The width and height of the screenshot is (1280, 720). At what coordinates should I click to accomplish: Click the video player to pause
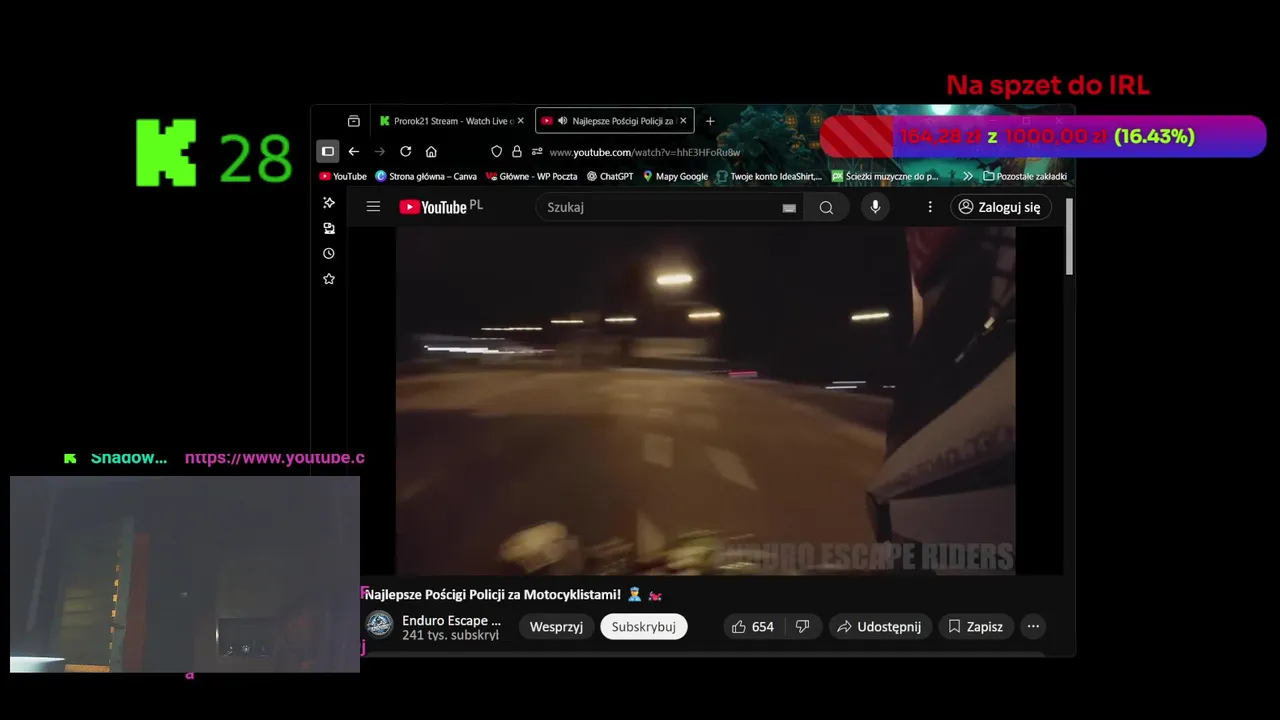pyautogui.click(x=705, y=400)
